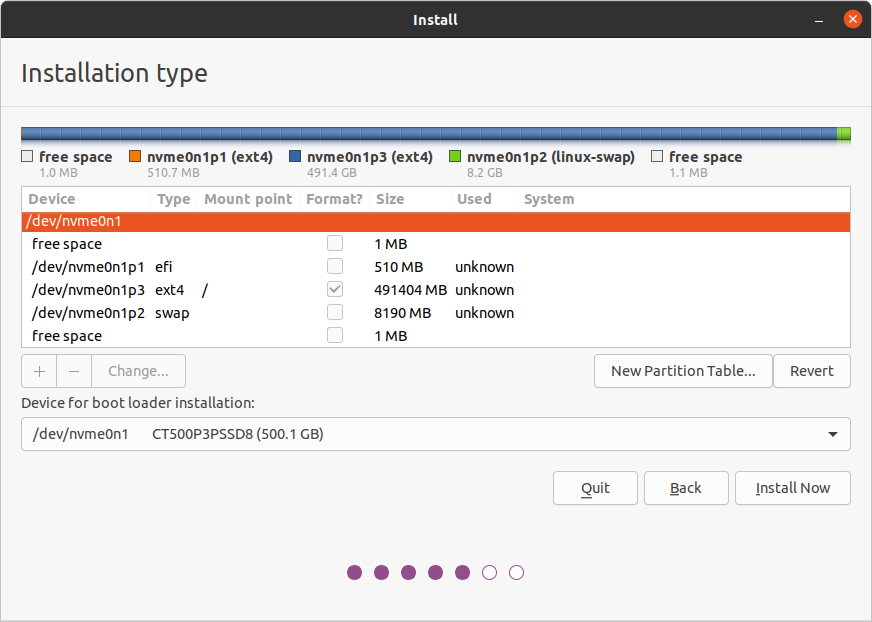The width and height of the screenshot is (872, 622).
Task: Open the Change... partition dialog
Action: 138,371
